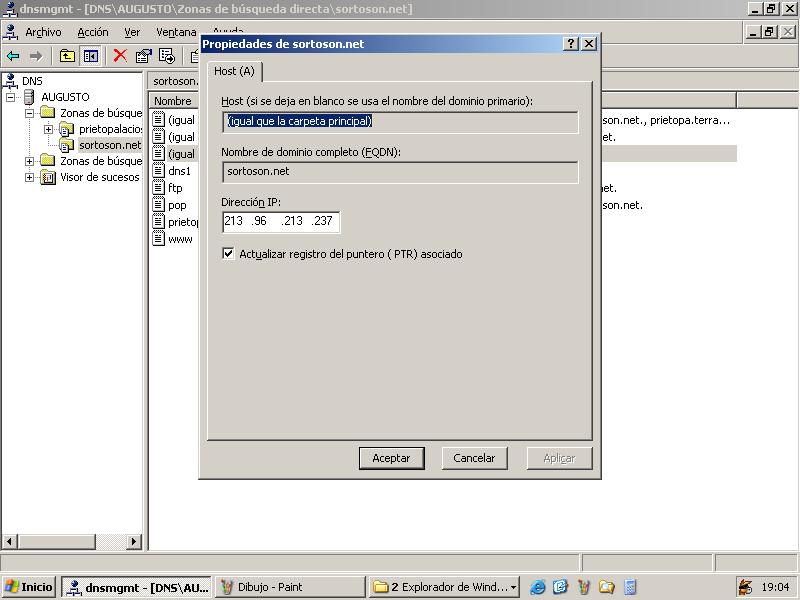This screenshot has width=800, height=600.
Task: Click the Dirección IP address field
Action: coord(281,221)
